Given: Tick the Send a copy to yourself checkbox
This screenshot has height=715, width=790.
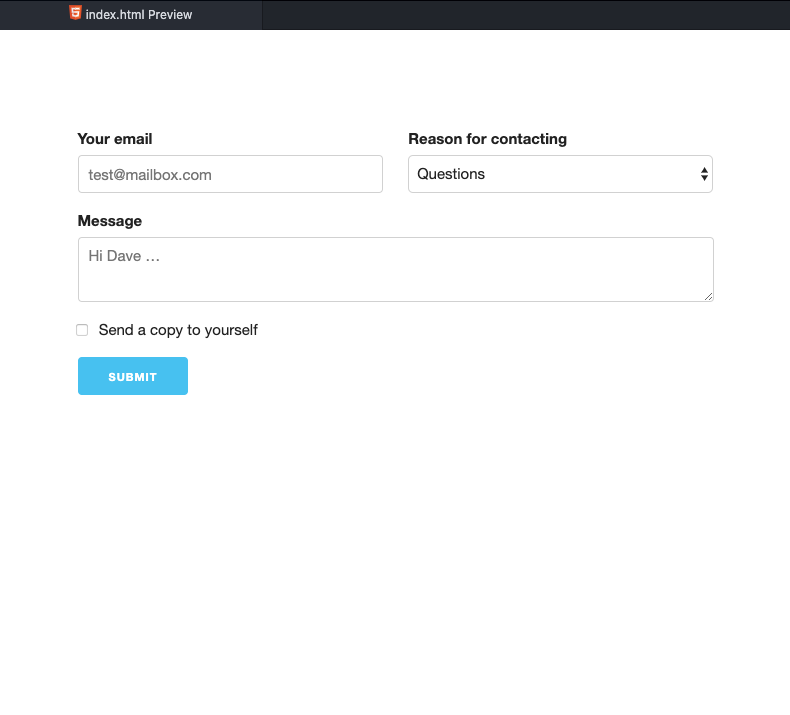Looking at the screenshot, I should pos(82,330).
